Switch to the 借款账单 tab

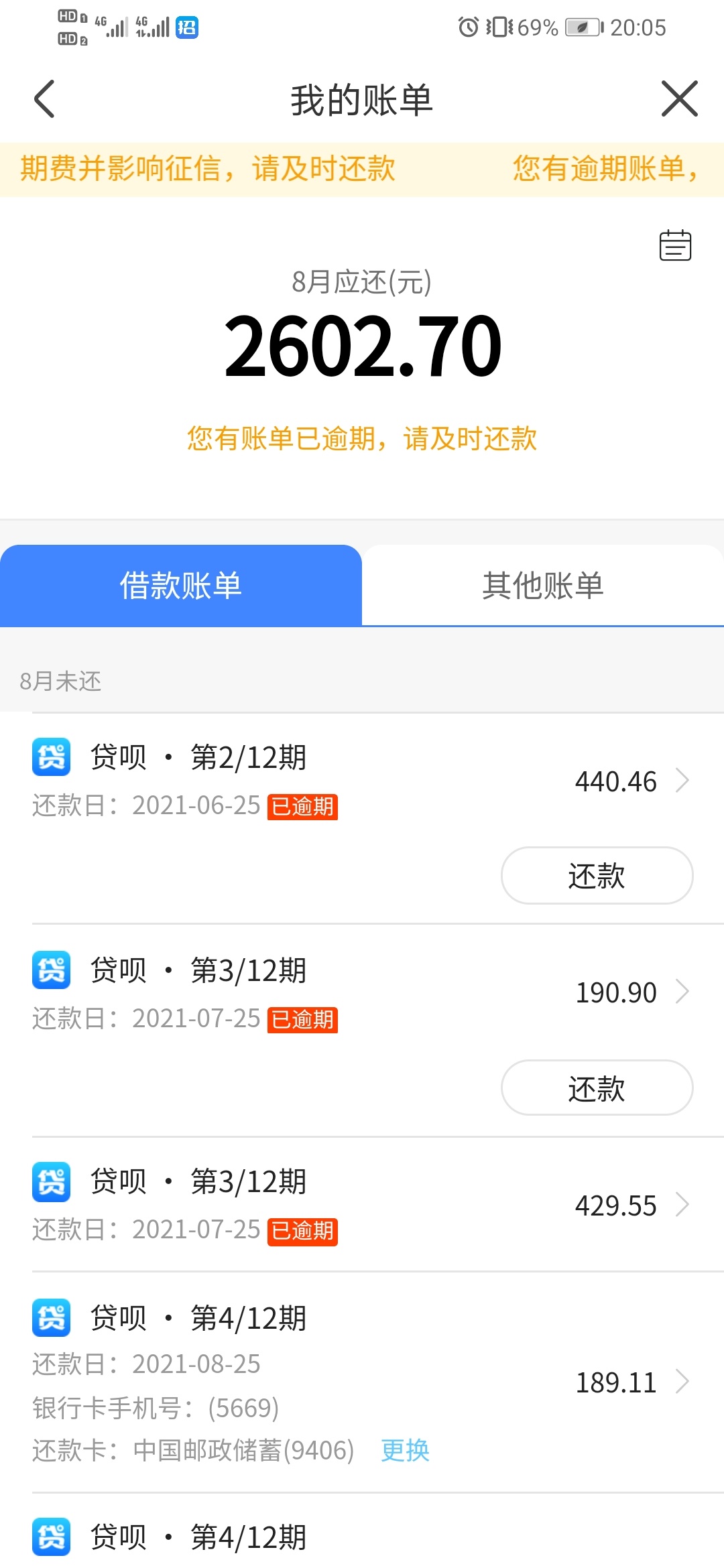tap(181, 586)
